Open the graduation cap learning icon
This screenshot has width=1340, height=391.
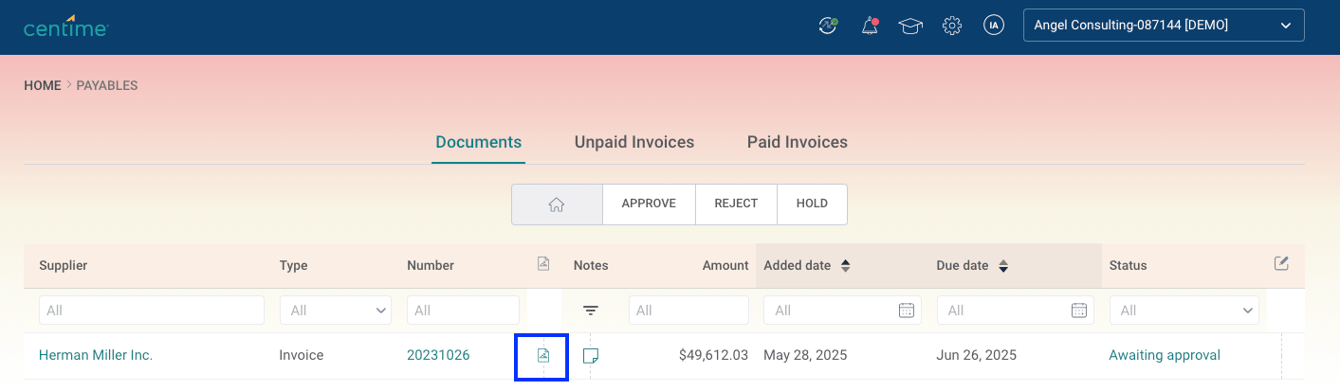tap(910, 26)
